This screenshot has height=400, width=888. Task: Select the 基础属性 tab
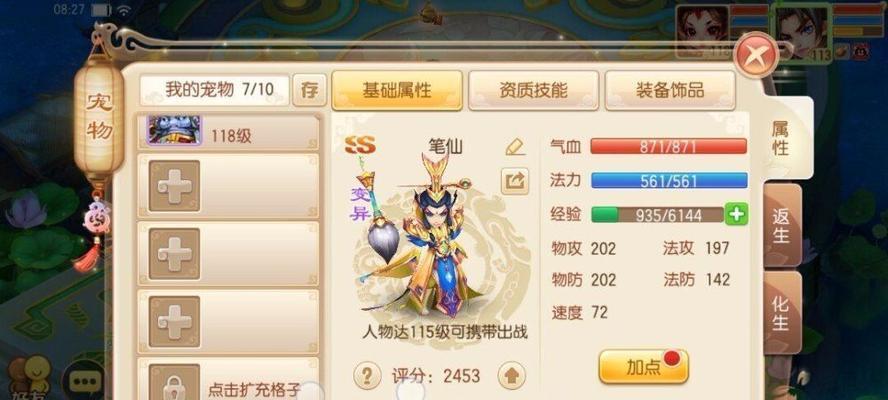point(397,91)
